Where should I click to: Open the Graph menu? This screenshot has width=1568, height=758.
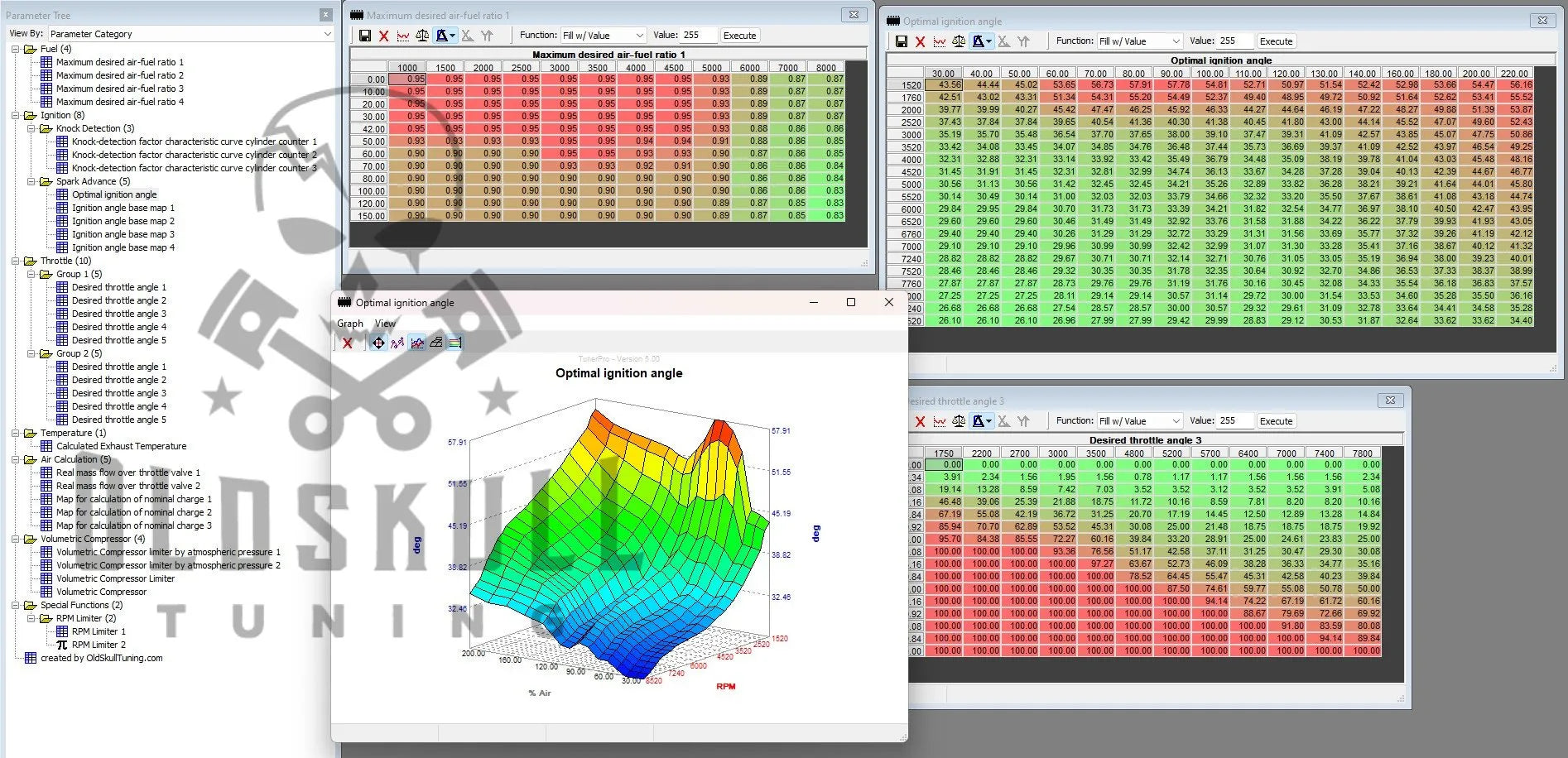tap(349, 324)
